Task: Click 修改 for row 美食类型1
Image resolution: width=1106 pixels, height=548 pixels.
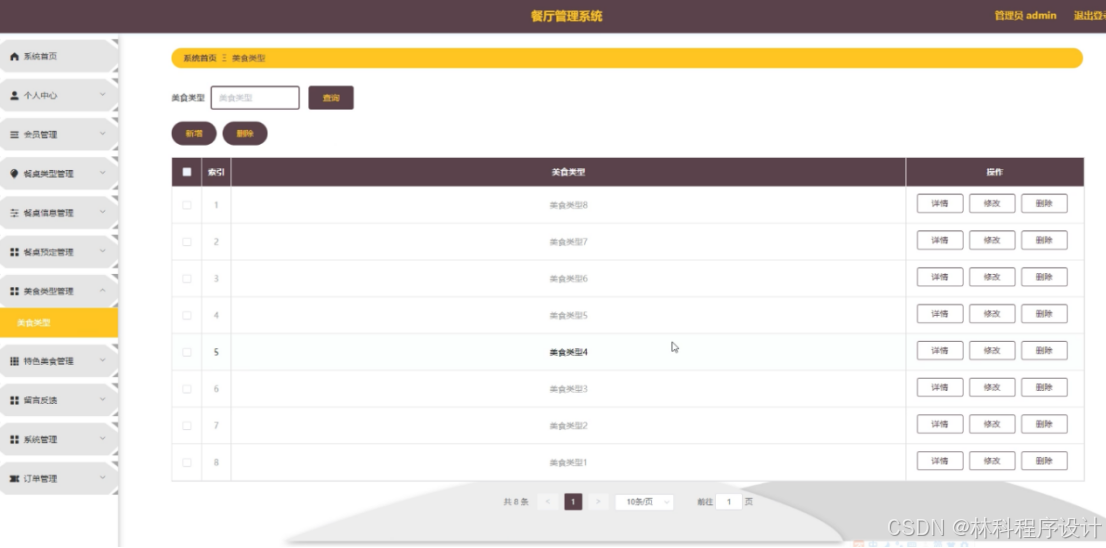Action: [992, 461]
